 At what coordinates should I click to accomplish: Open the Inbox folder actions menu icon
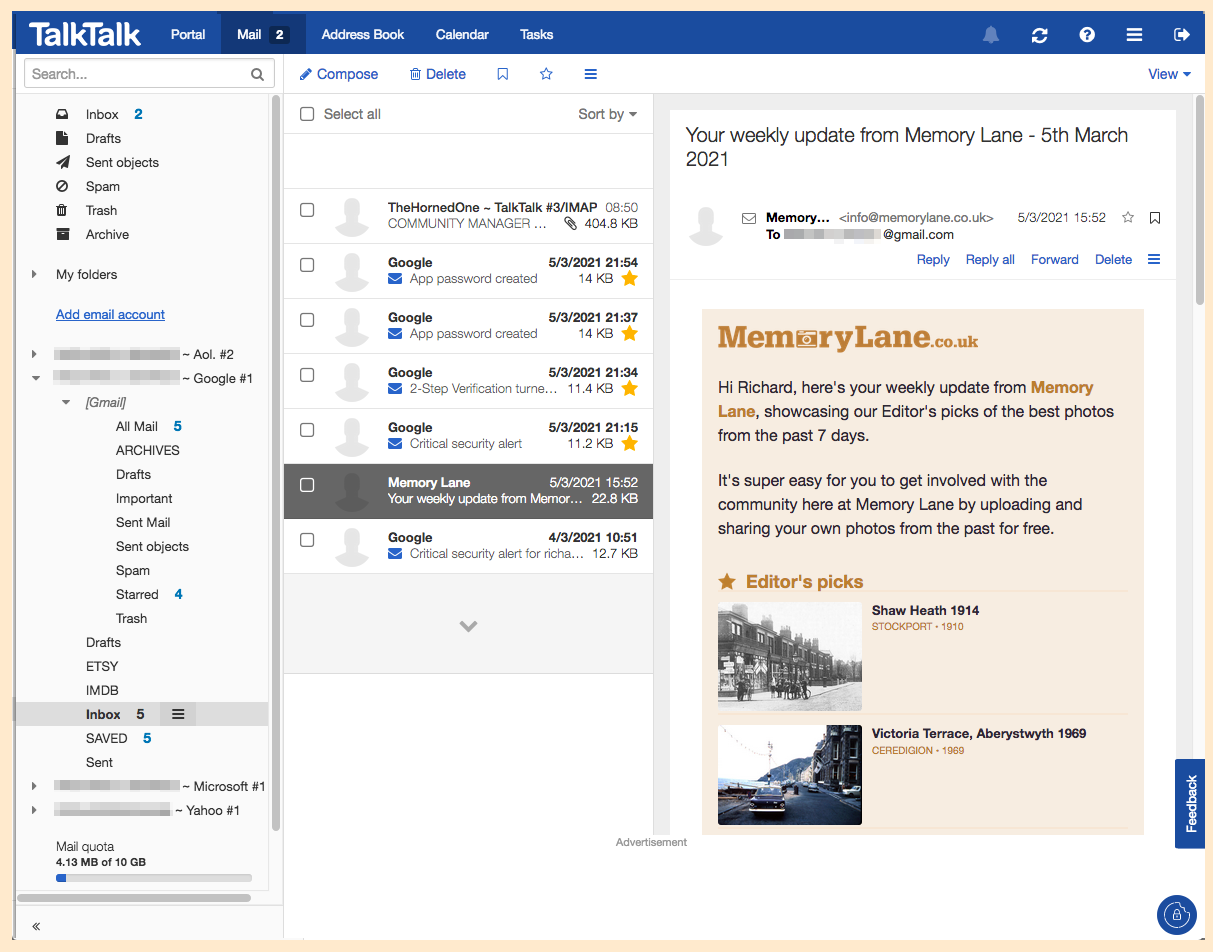(178, 714)
